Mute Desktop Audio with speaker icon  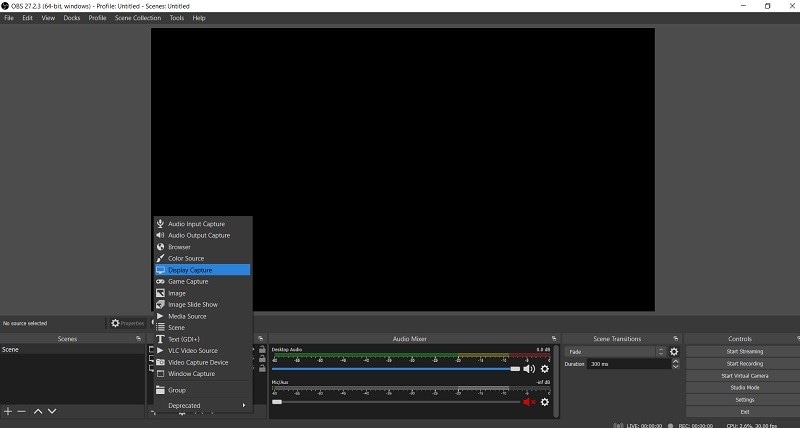(529, 369)
